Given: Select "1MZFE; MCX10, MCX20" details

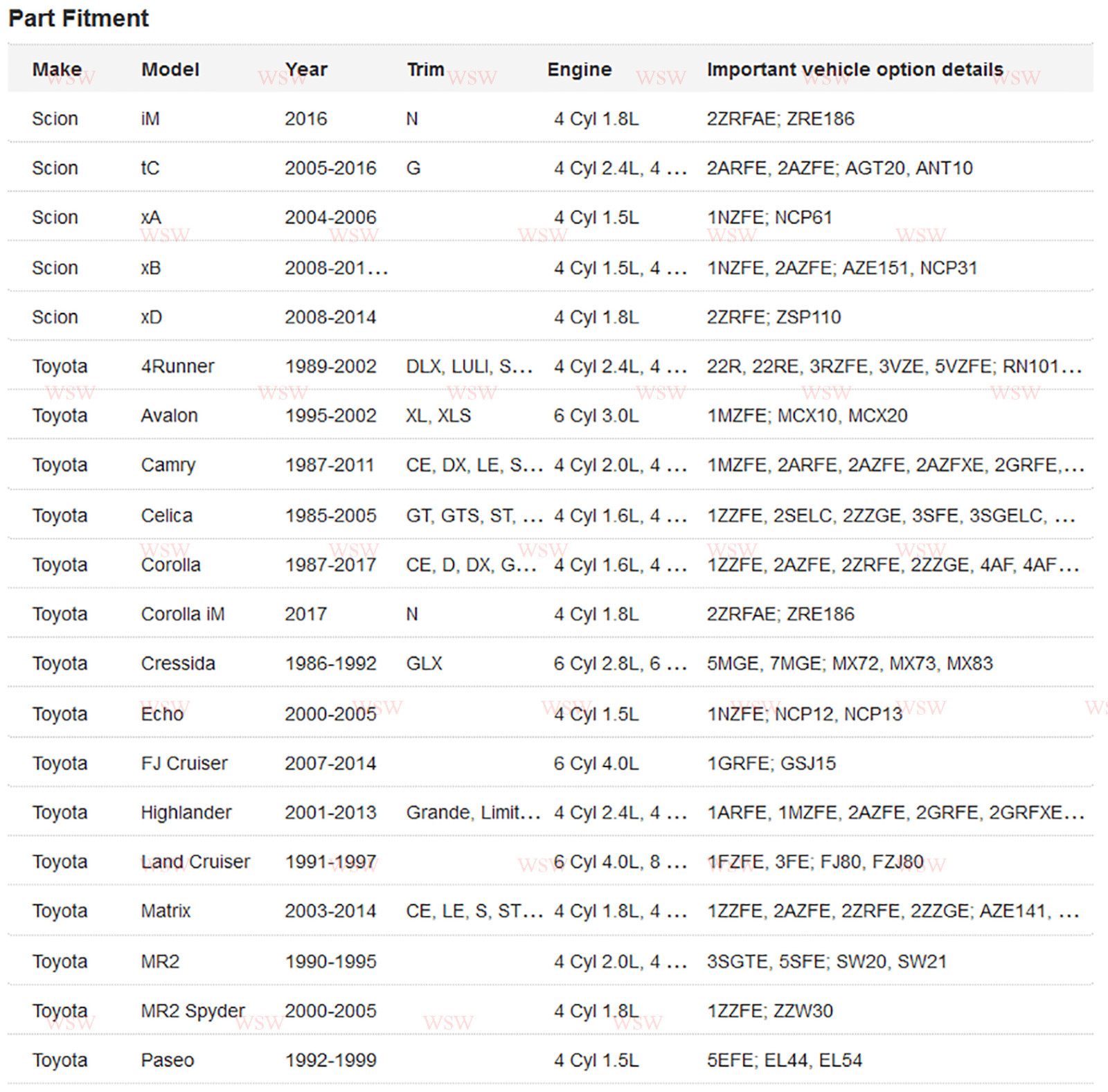Looking at the screenshot, I should (x=807, y=415).
